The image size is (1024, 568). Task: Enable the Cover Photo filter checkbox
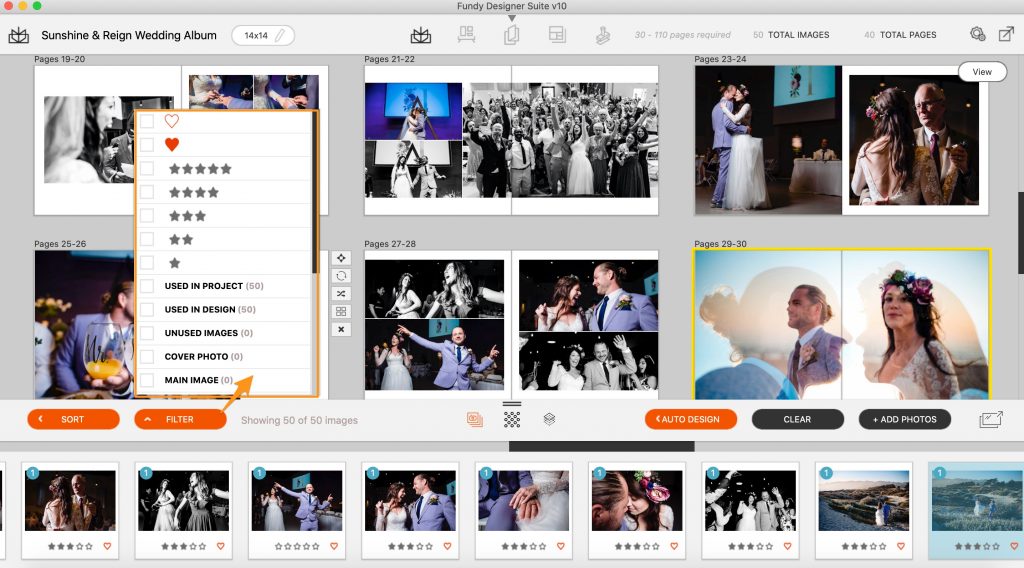147,356
